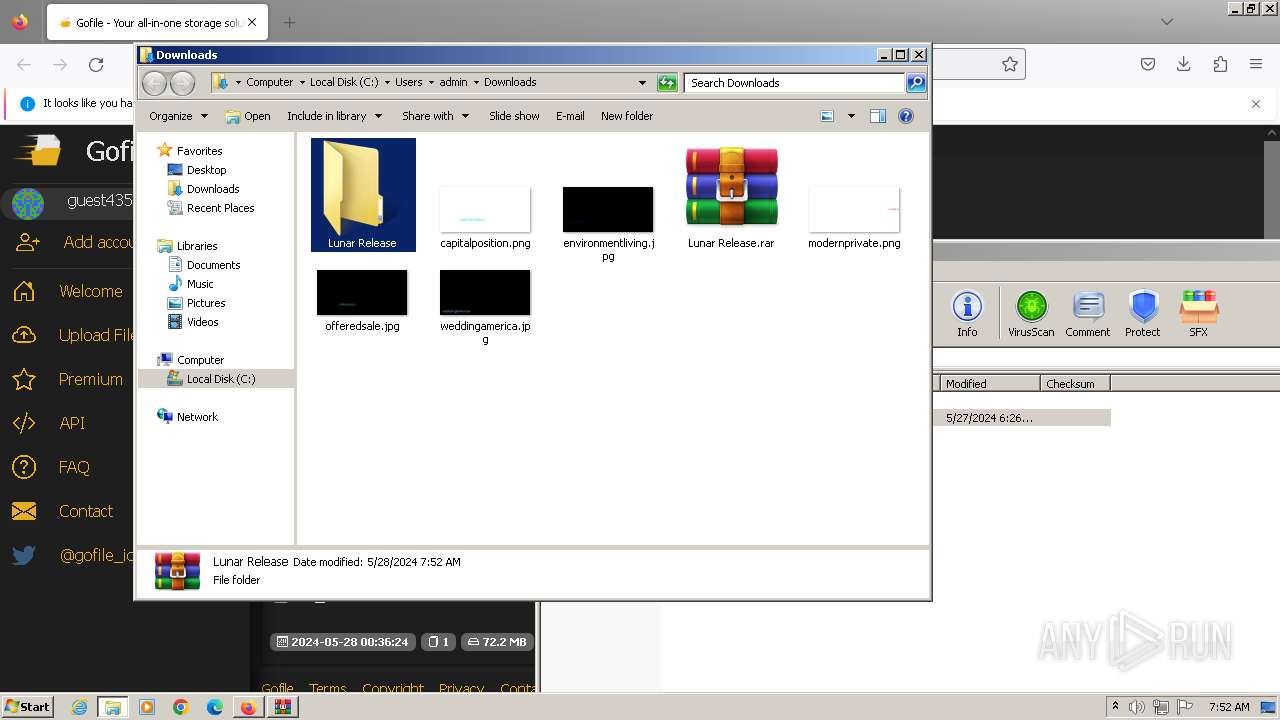Click Explorer Forward navigation button
This screenshot has height=720, width=1280.
[182, 83]
